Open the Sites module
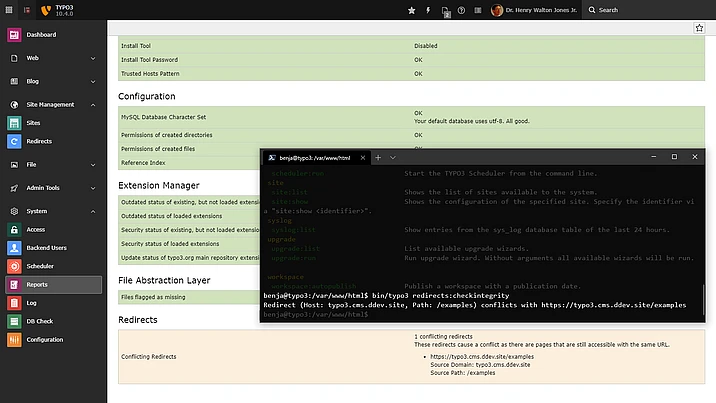The height and width of the screenshot is (403, 716). coord(32,123)
